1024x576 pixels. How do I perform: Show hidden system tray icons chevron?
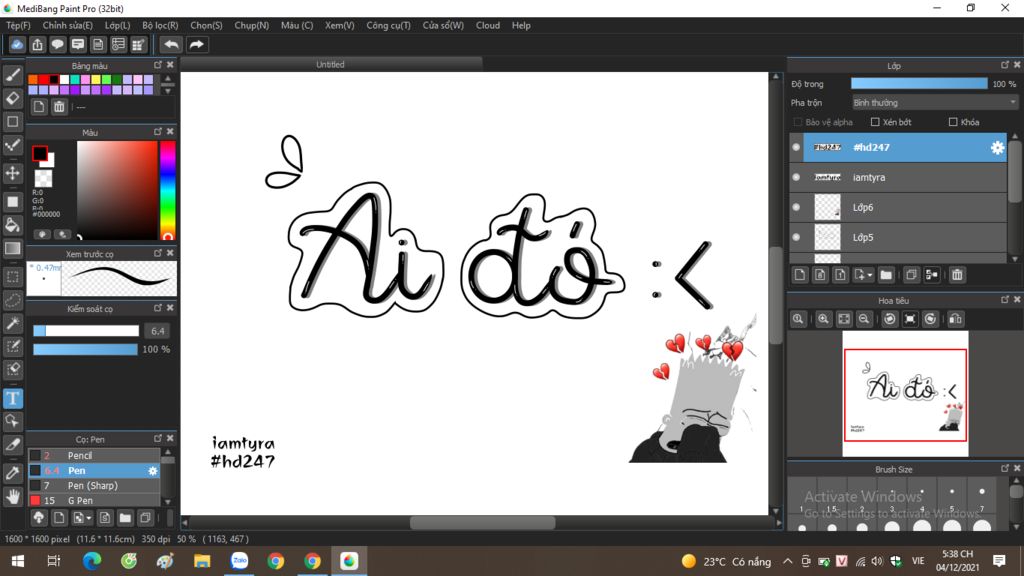coord(788,561)
